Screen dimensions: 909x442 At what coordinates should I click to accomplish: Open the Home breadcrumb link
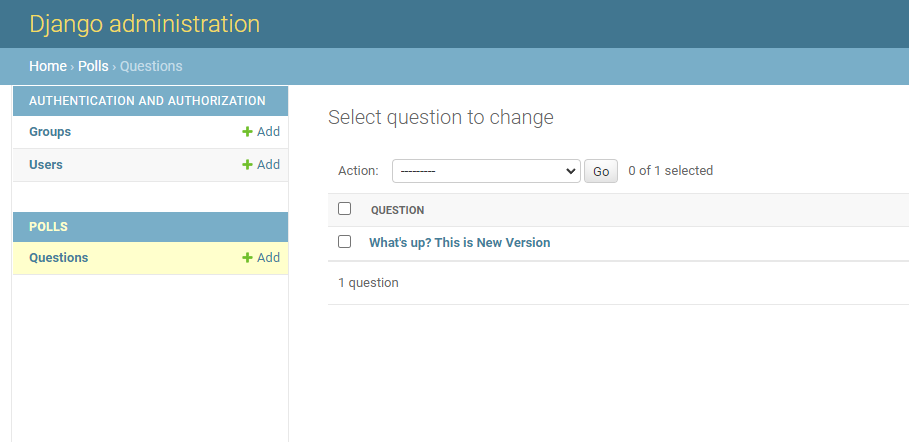click(48, 66)
